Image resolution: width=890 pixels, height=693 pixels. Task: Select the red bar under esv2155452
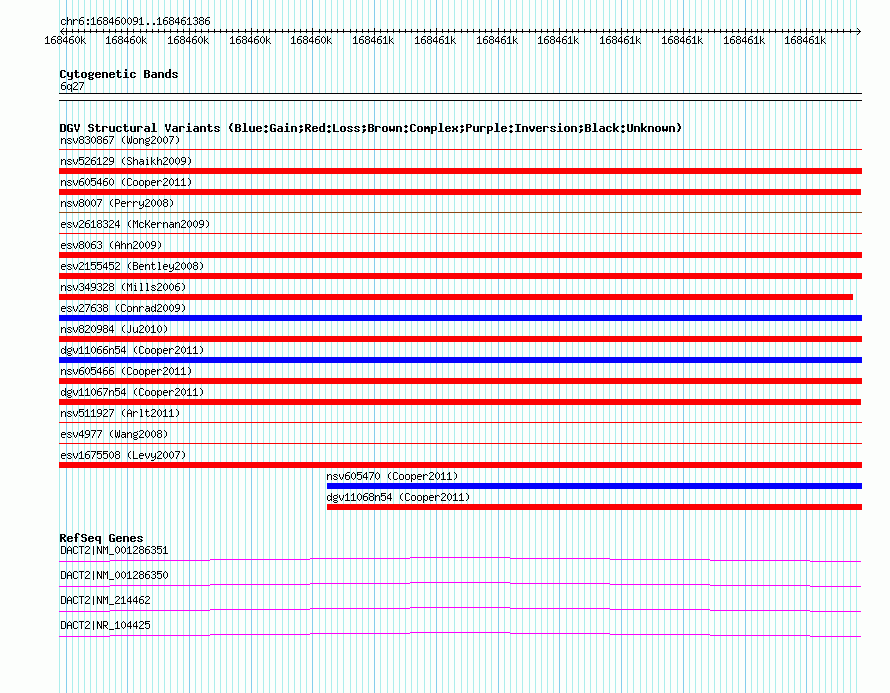(460, 276)
